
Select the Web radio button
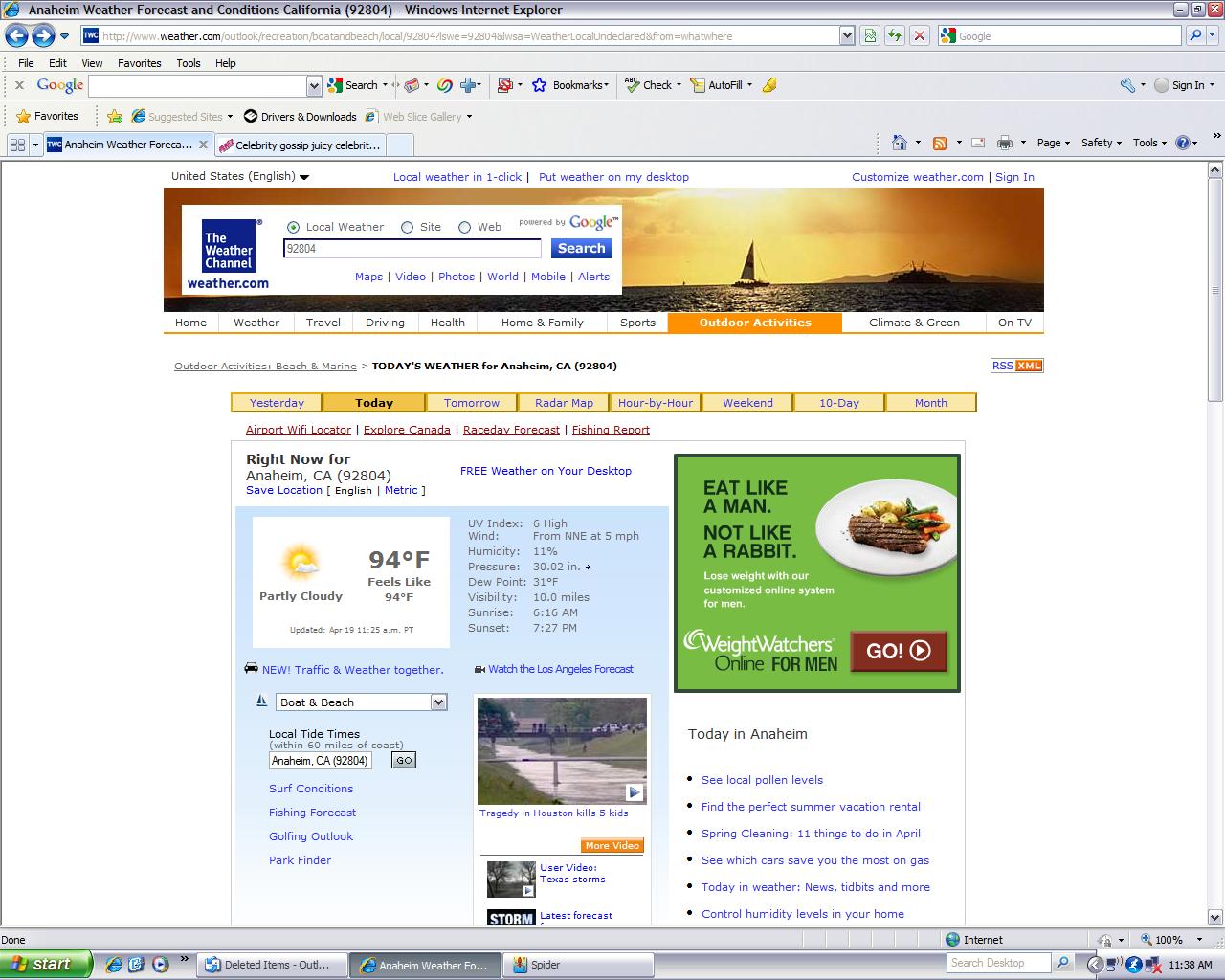464,227
